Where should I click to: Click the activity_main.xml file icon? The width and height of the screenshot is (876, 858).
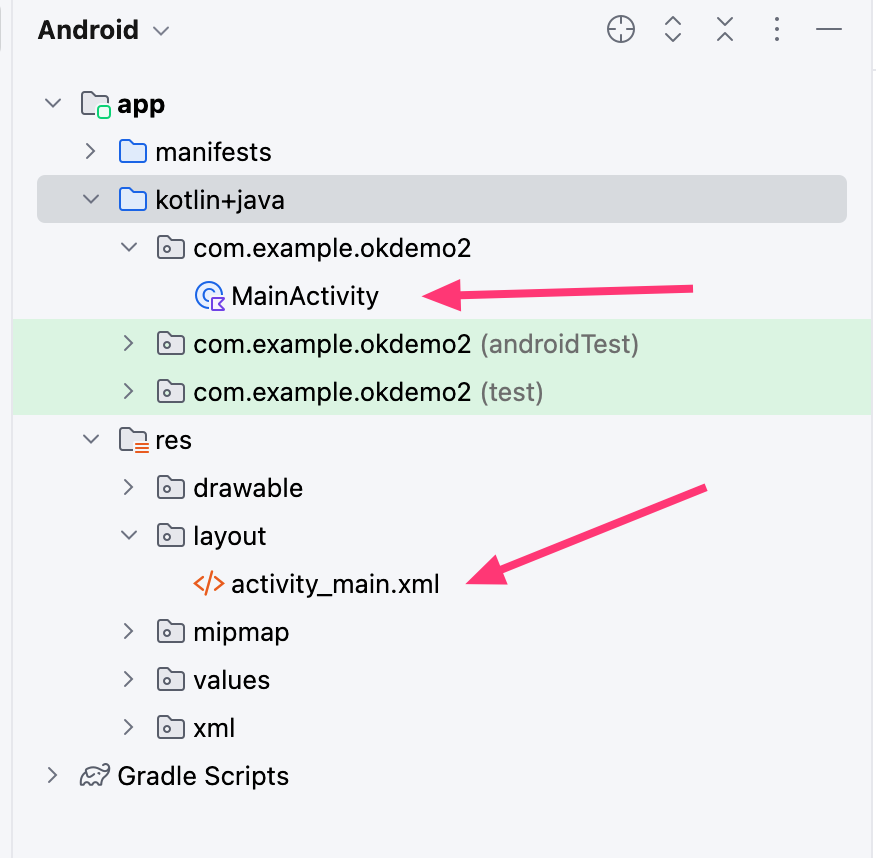pos(209,584)
